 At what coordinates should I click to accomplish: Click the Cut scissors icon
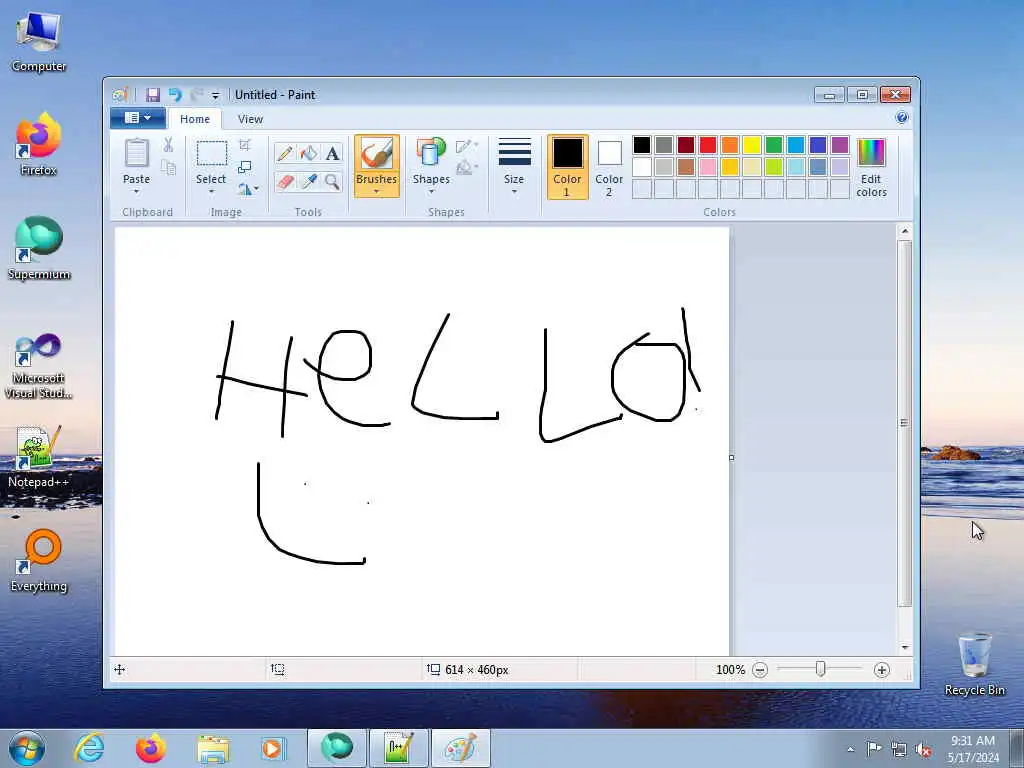(x=168, y=145)
